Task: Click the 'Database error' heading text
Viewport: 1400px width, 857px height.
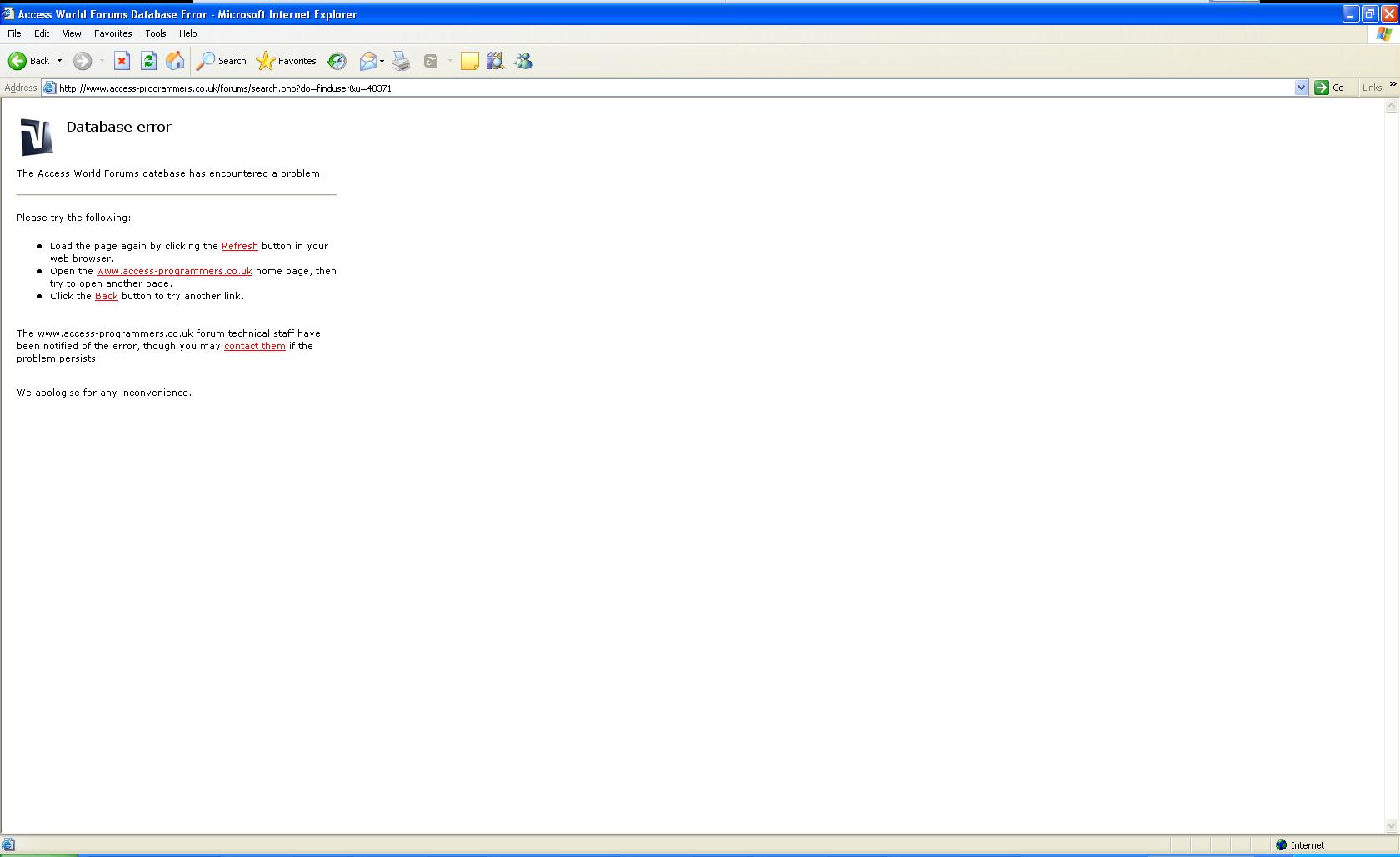Action: coord(119,127)
